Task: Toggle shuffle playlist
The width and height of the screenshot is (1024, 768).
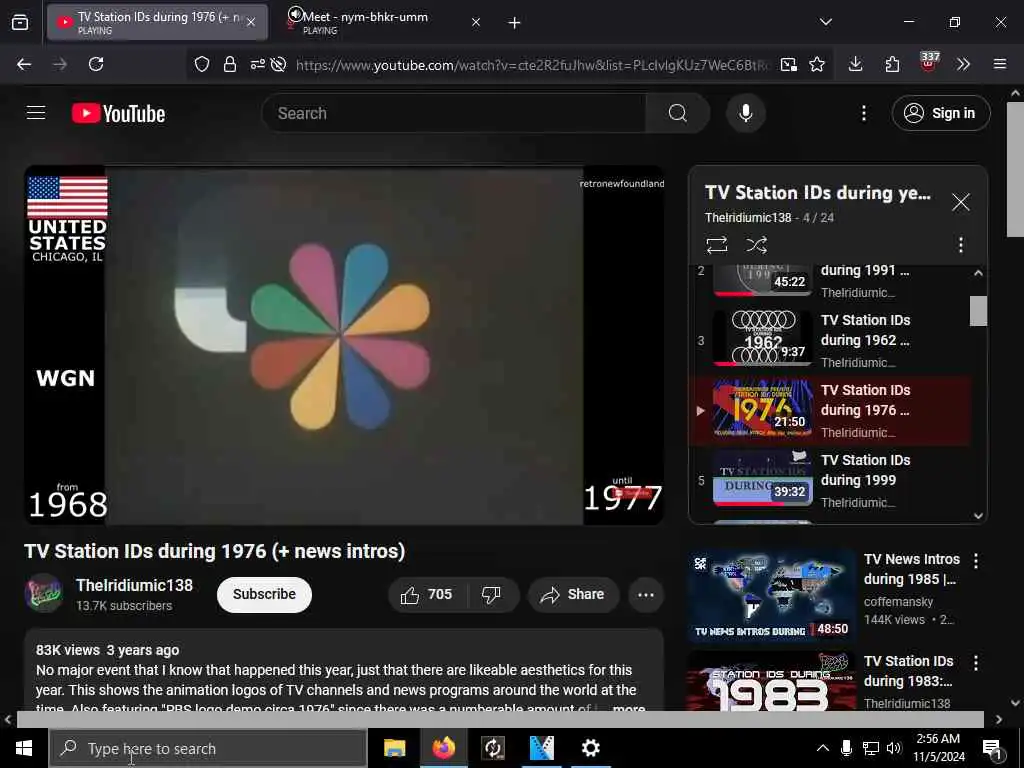Action: [x=756, y=245]
